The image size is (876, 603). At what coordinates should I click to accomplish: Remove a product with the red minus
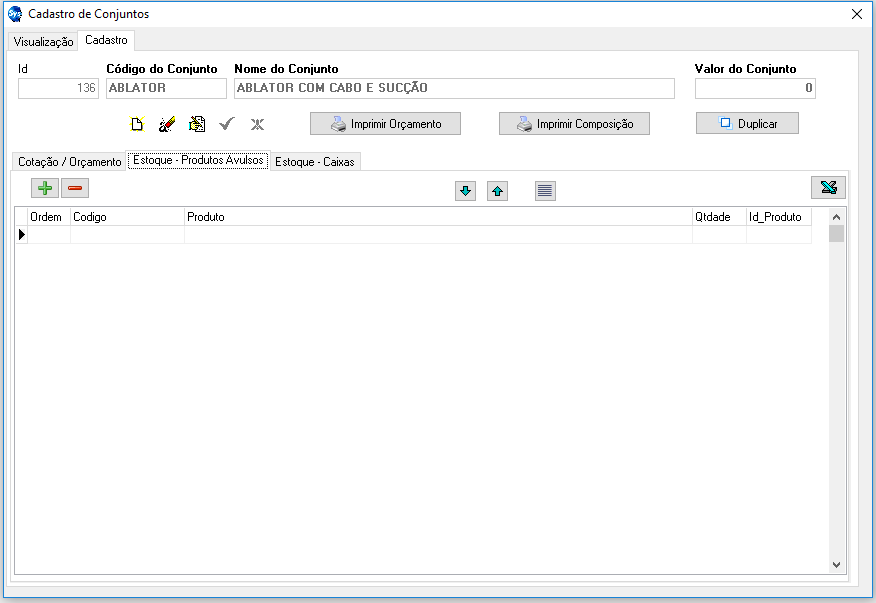coord(75,188)
